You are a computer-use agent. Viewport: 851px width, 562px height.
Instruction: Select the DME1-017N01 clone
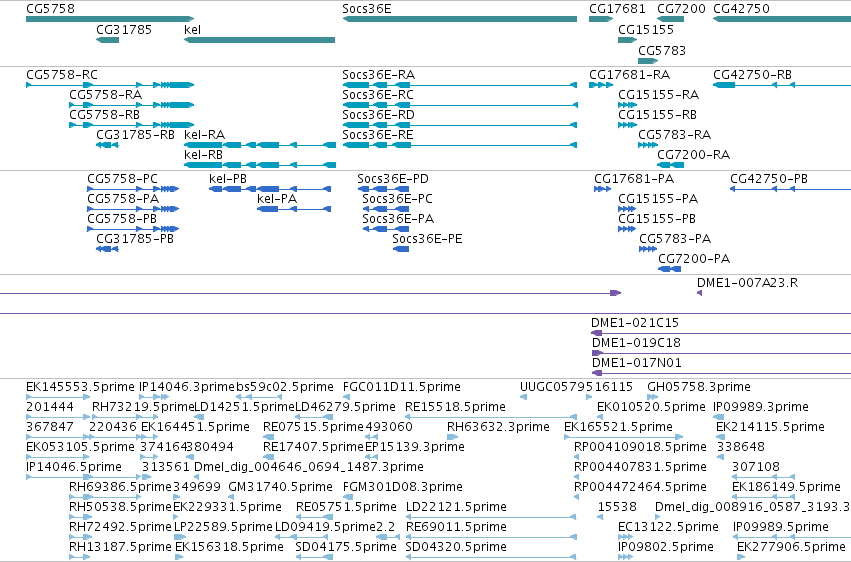click(x=721, y=373)
